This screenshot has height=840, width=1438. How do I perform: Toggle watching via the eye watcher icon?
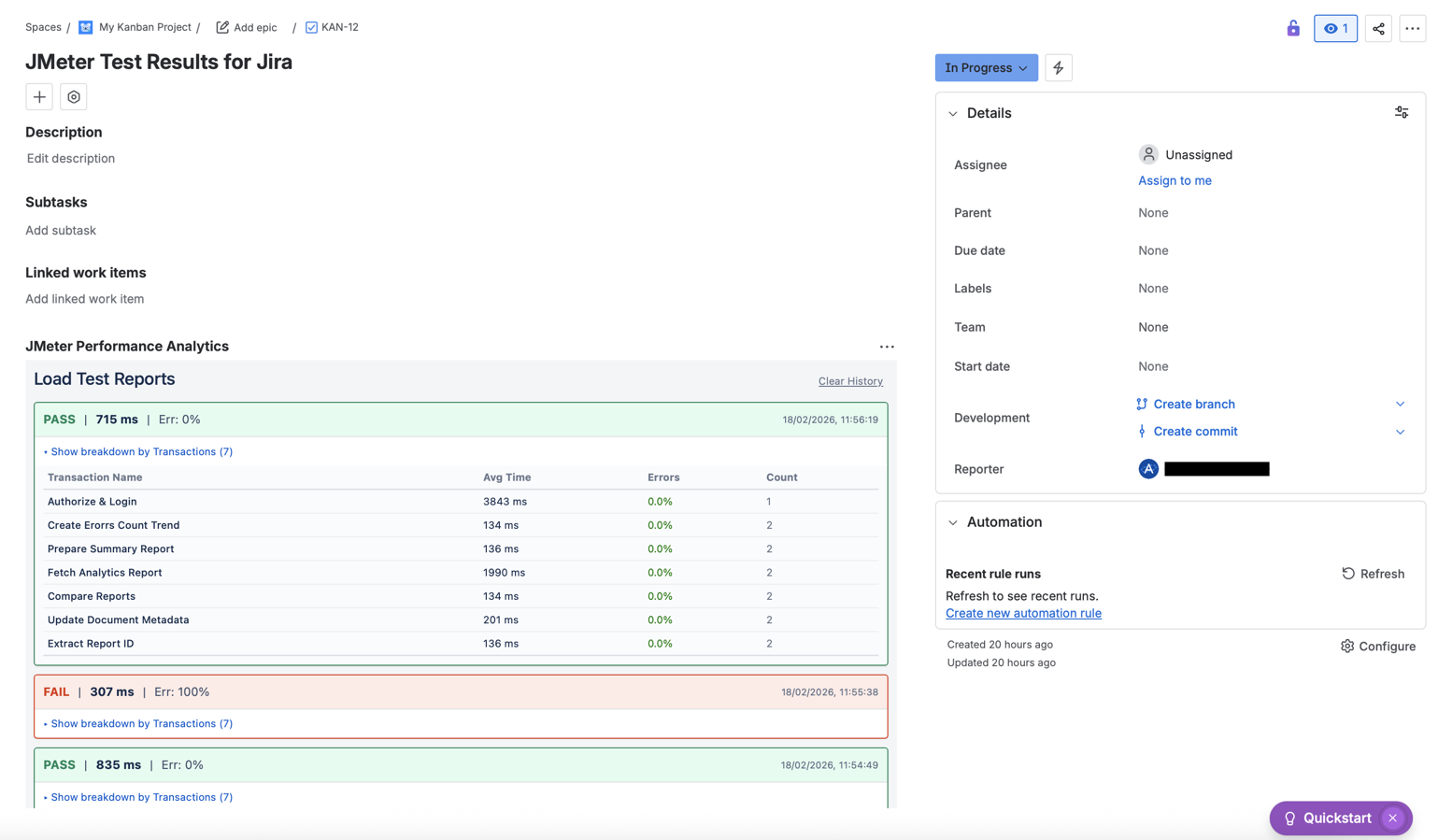(1335, 28)
